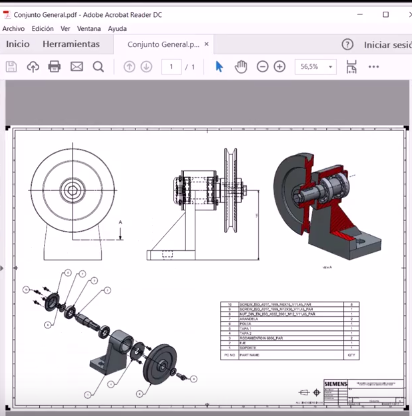Select the Conjunto General.pdf document tab
Viewport: 412px width, 416px height.
(163, 44)
